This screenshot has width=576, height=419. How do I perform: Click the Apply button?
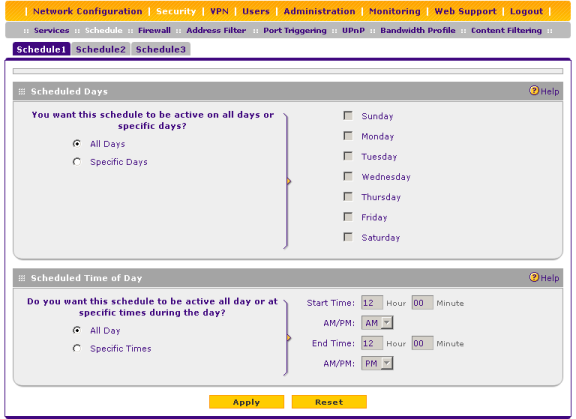(246, 402)
